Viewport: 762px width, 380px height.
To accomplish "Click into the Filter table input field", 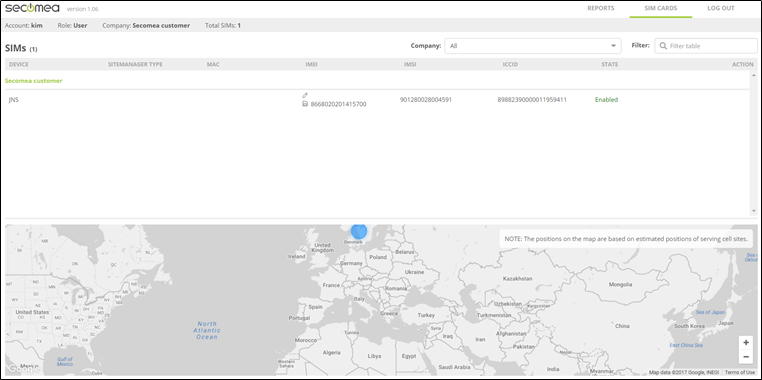I will [706, 46].
